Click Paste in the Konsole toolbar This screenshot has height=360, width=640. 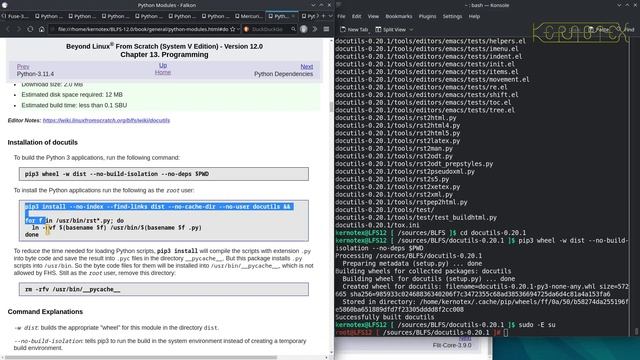(x=599, y=29)
